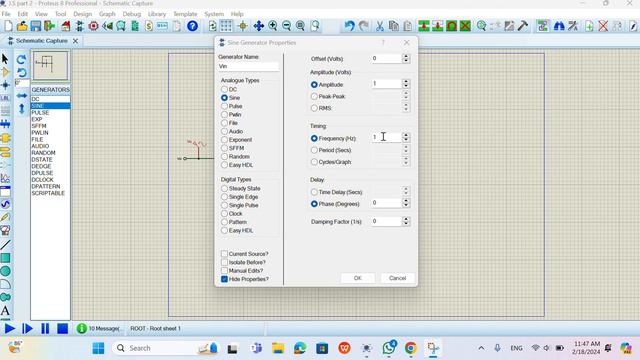The width and height of the screenshot is (640, 360).
Task: Click the Frequency (Hz) spinner arrows
Action: pyautogui.click(x=406, y=138)
